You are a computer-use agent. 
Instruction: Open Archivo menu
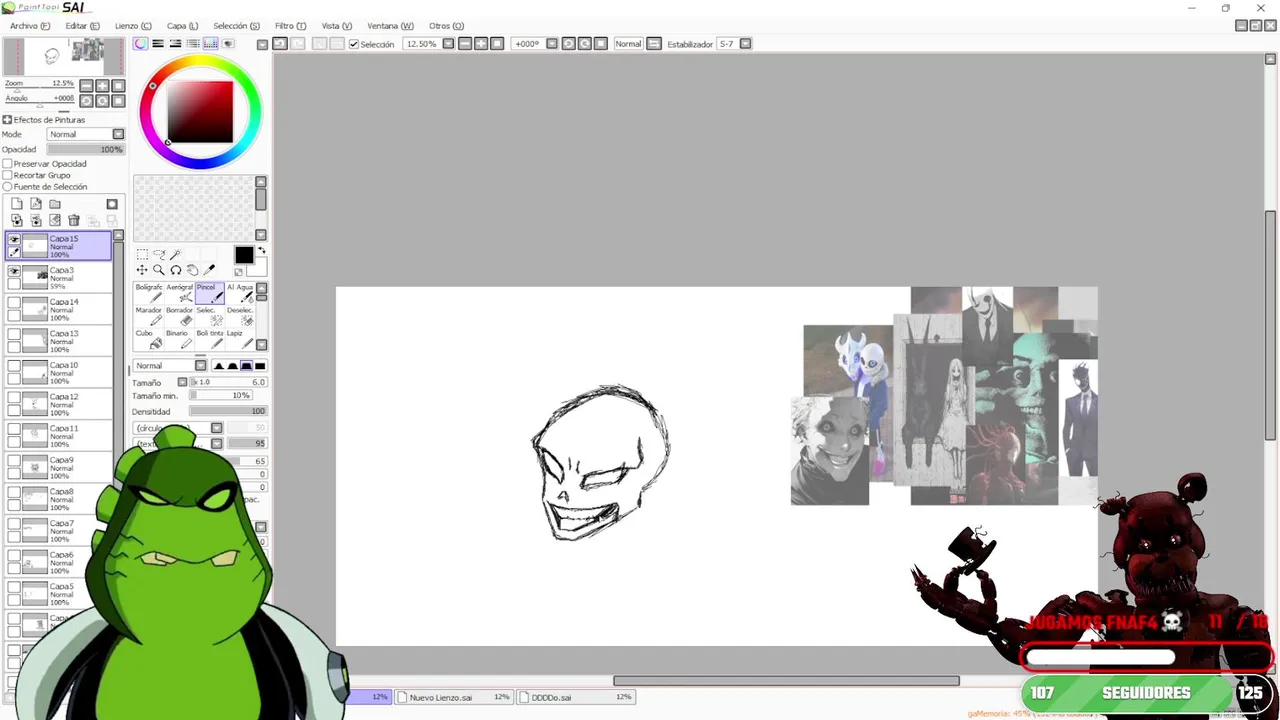[x=30, y=26]
